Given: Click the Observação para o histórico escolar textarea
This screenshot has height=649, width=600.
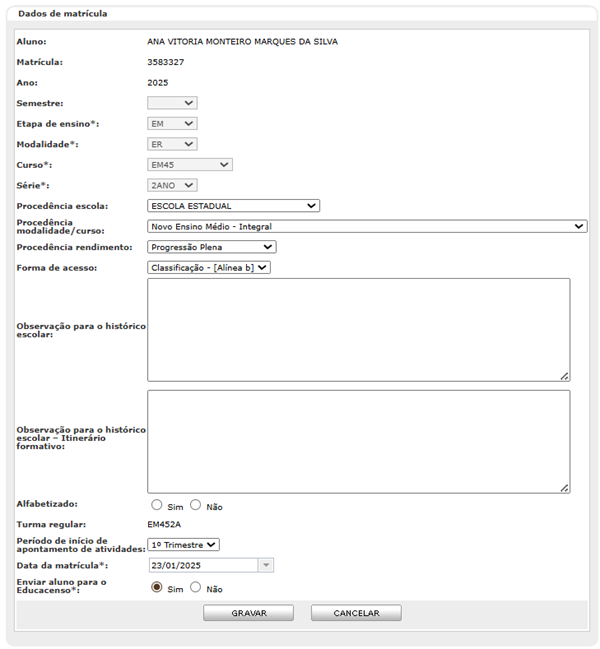Looking at the screenshot, I should [358, 330].
